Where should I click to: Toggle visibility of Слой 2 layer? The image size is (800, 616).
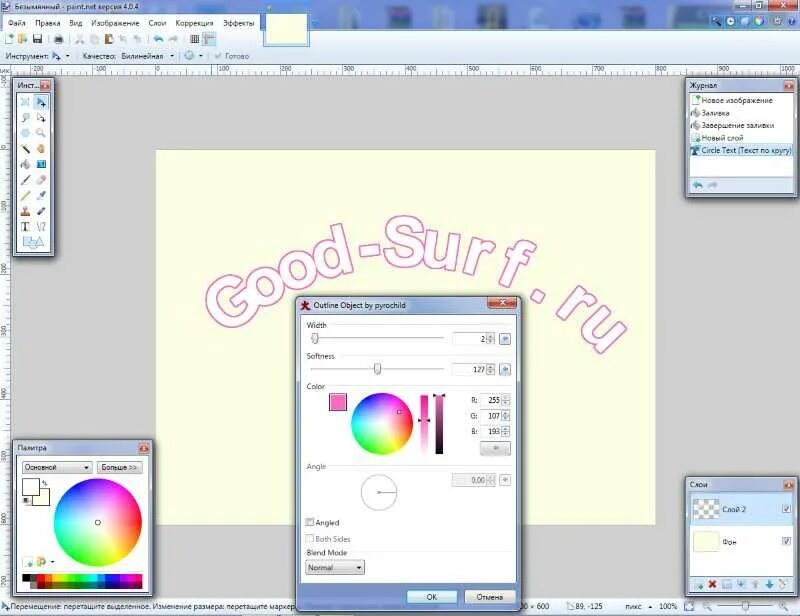[786, 509]
